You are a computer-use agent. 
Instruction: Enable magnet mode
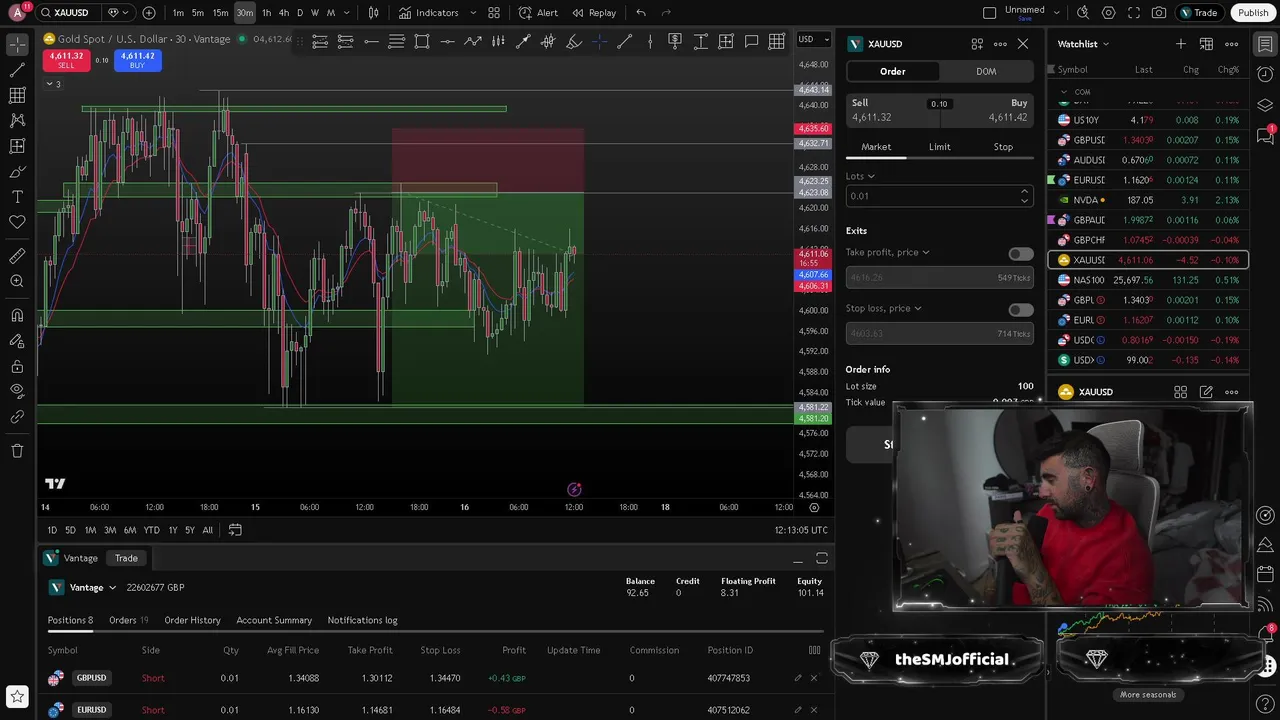[x=17, y=315]
